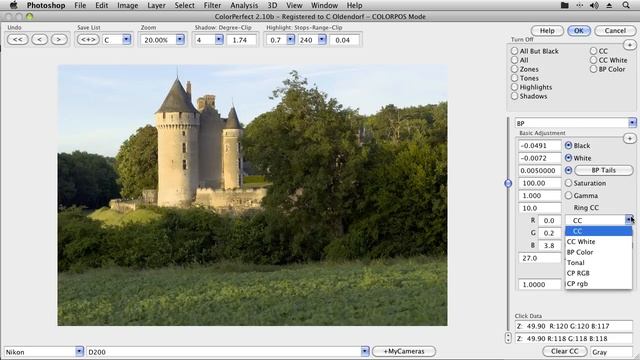Select the Zones radio button

point(514,69)
